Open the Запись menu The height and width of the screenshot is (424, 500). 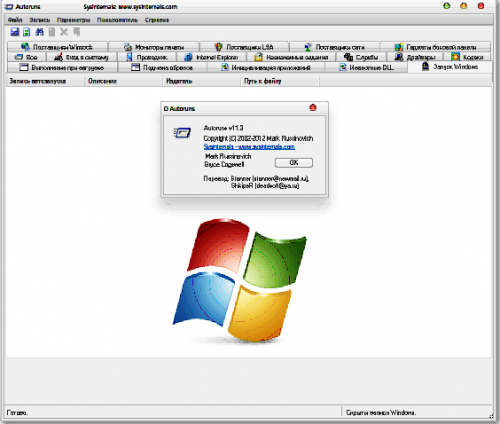[40, 20]
